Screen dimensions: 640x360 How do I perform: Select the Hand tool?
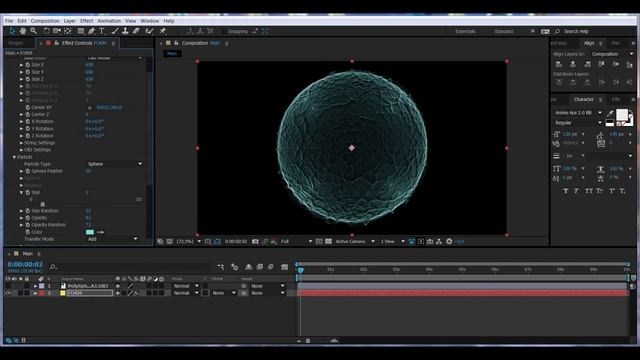click(22, 31)
